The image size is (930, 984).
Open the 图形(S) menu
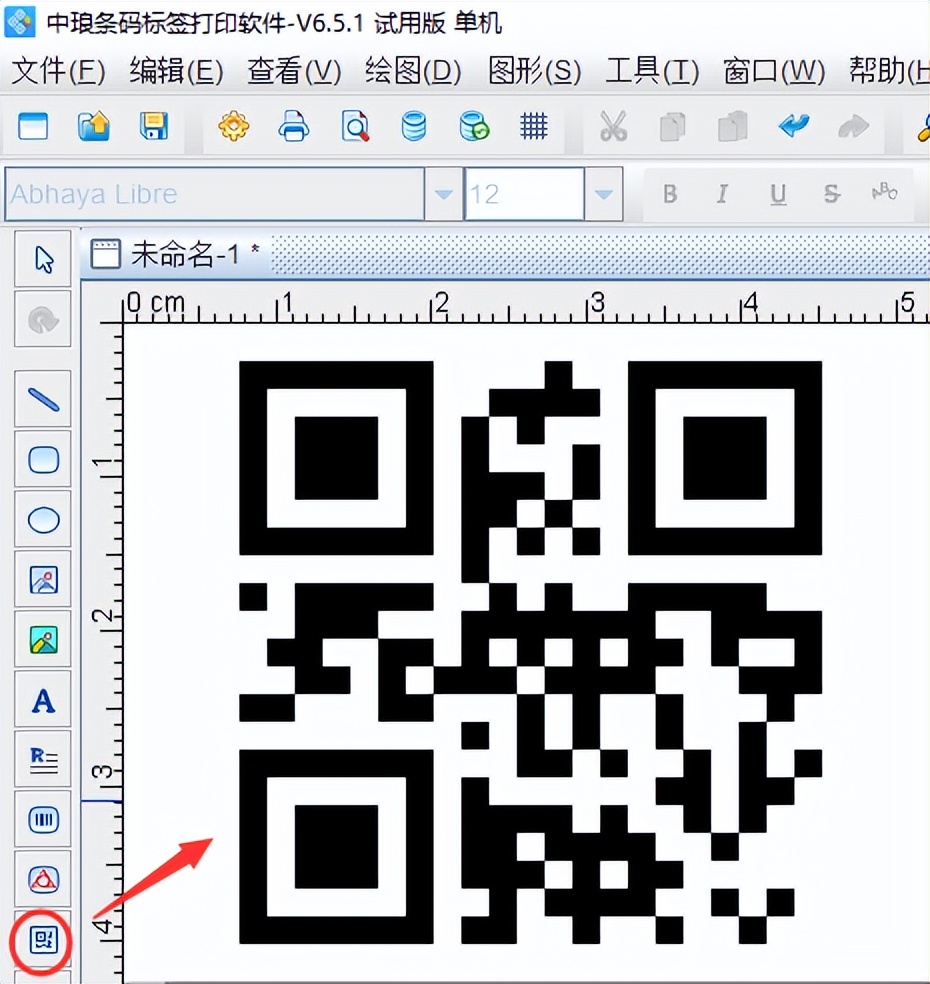(x=534, y=70)
